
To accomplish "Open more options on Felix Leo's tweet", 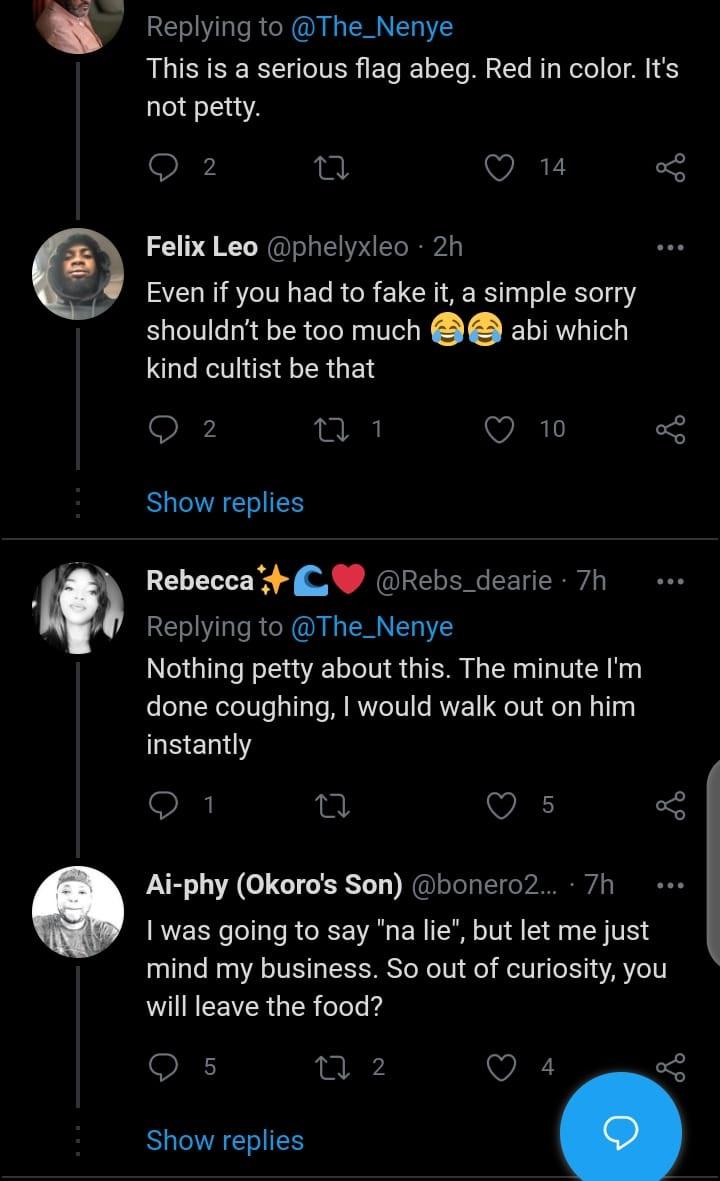I will (670, 247).
